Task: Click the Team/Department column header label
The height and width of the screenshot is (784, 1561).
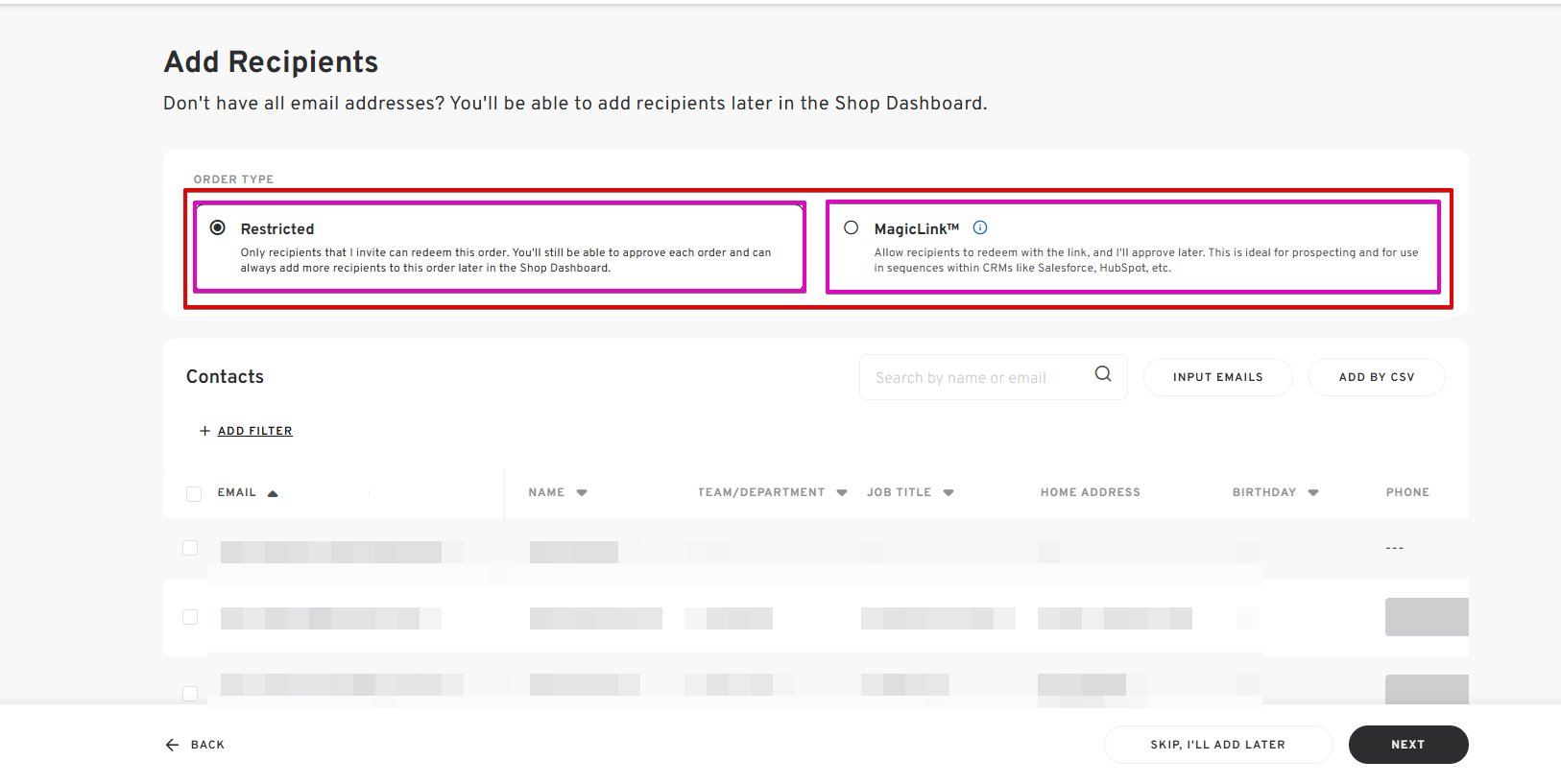Action: [x=761, y=492]
